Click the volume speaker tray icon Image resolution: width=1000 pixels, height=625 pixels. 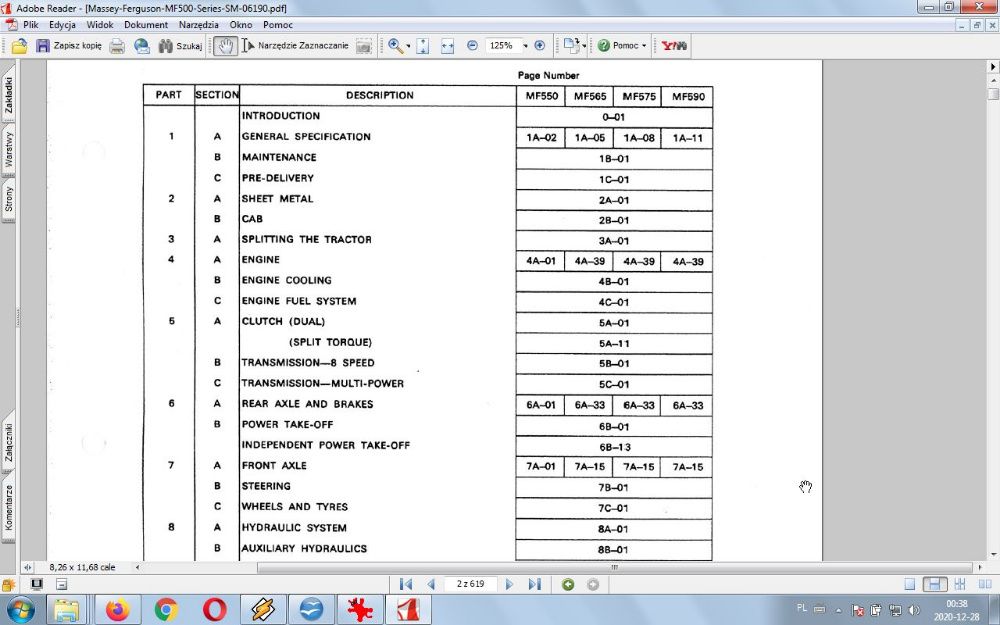point(914,610)
